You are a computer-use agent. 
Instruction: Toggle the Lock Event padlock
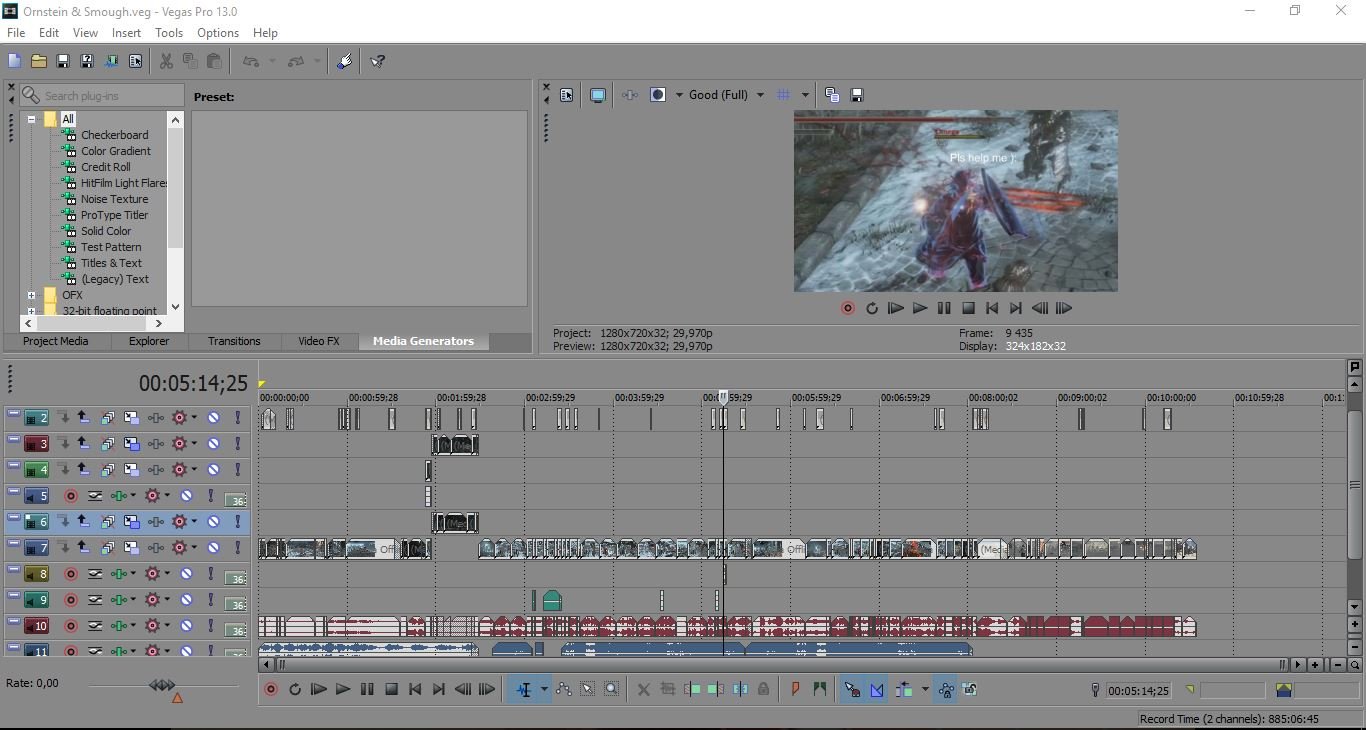764,690
